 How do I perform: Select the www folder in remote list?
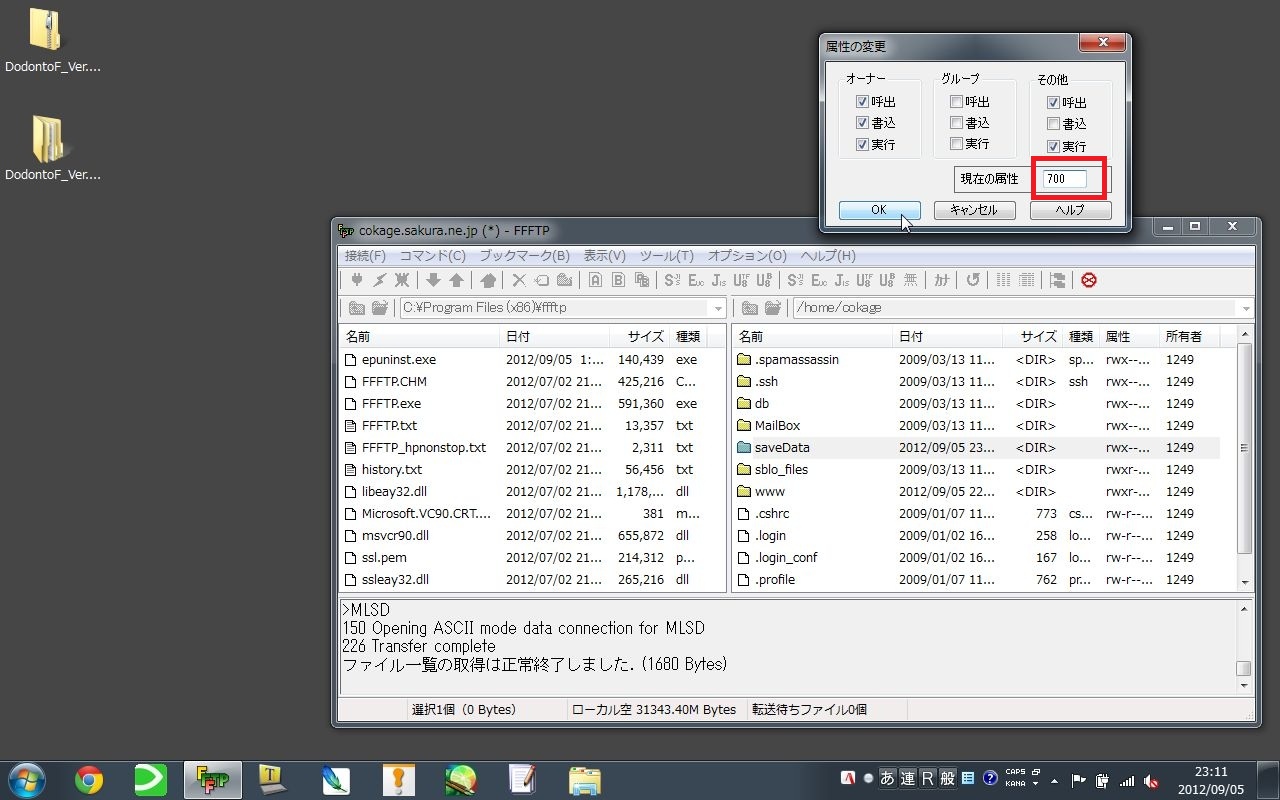(x=769, y=491)
